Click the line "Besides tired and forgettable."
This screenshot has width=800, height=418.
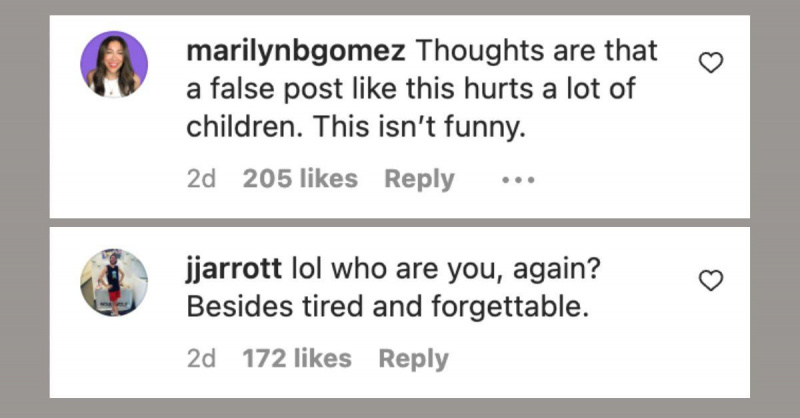[x=388, y=307]
